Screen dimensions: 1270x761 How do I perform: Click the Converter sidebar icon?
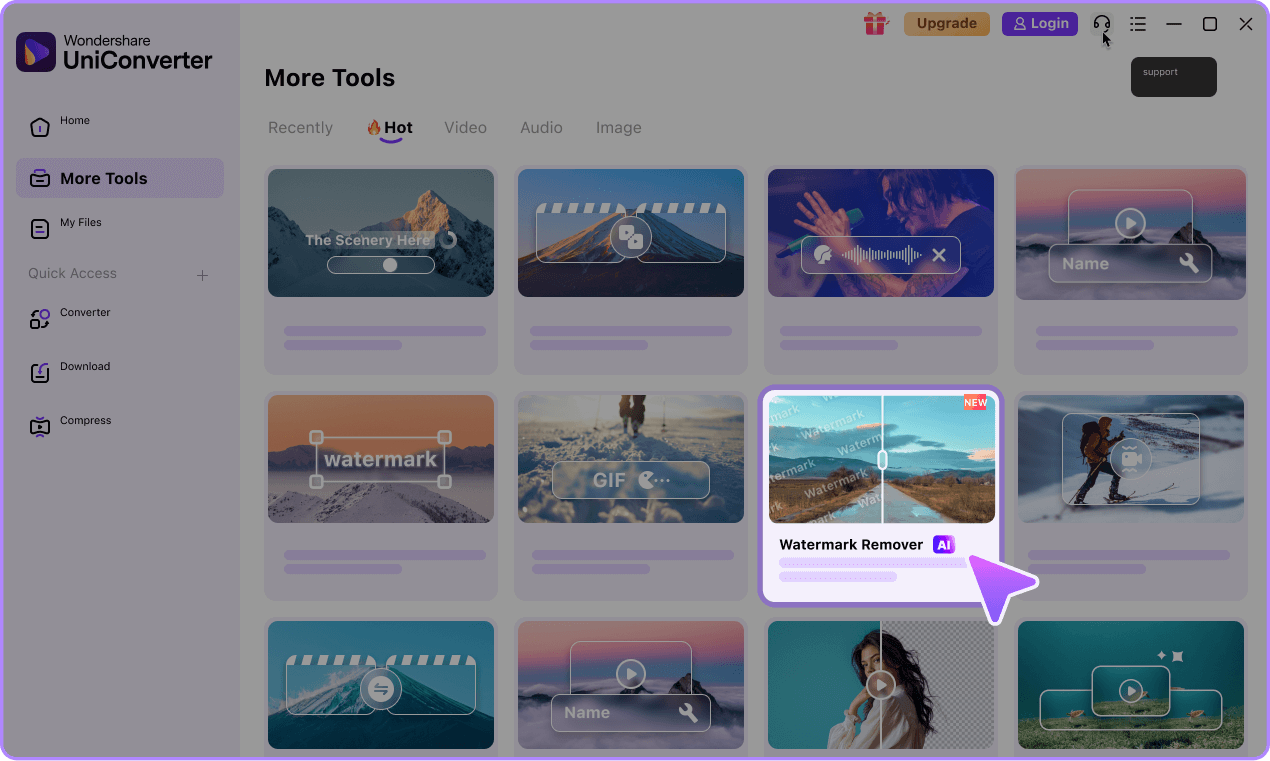point(40,319)
